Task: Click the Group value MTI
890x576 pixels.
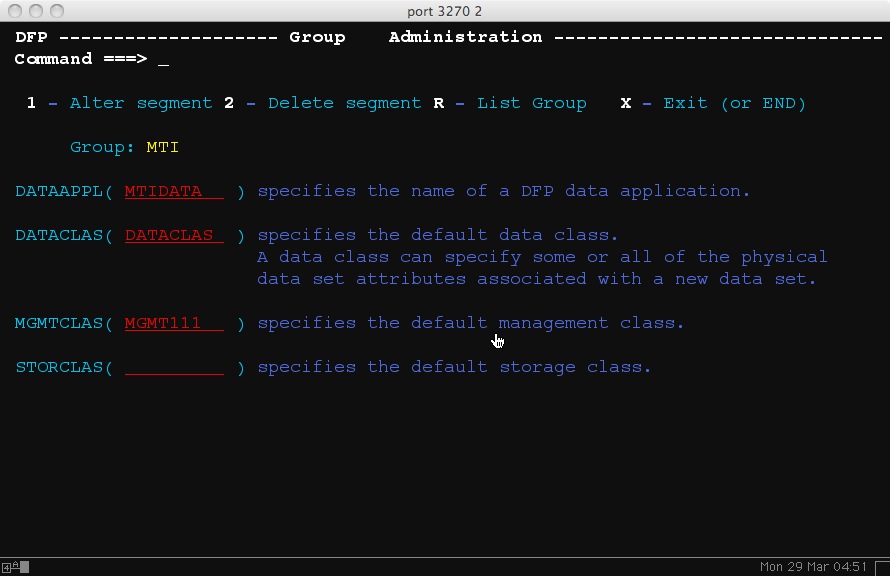Action: [x=162, y=147]
